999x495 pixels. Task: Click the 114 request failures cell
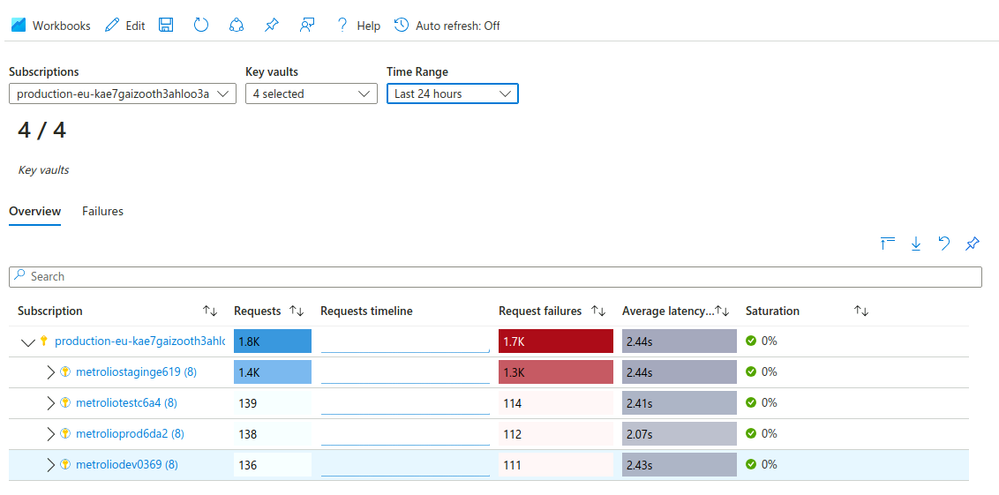(556, 403)
